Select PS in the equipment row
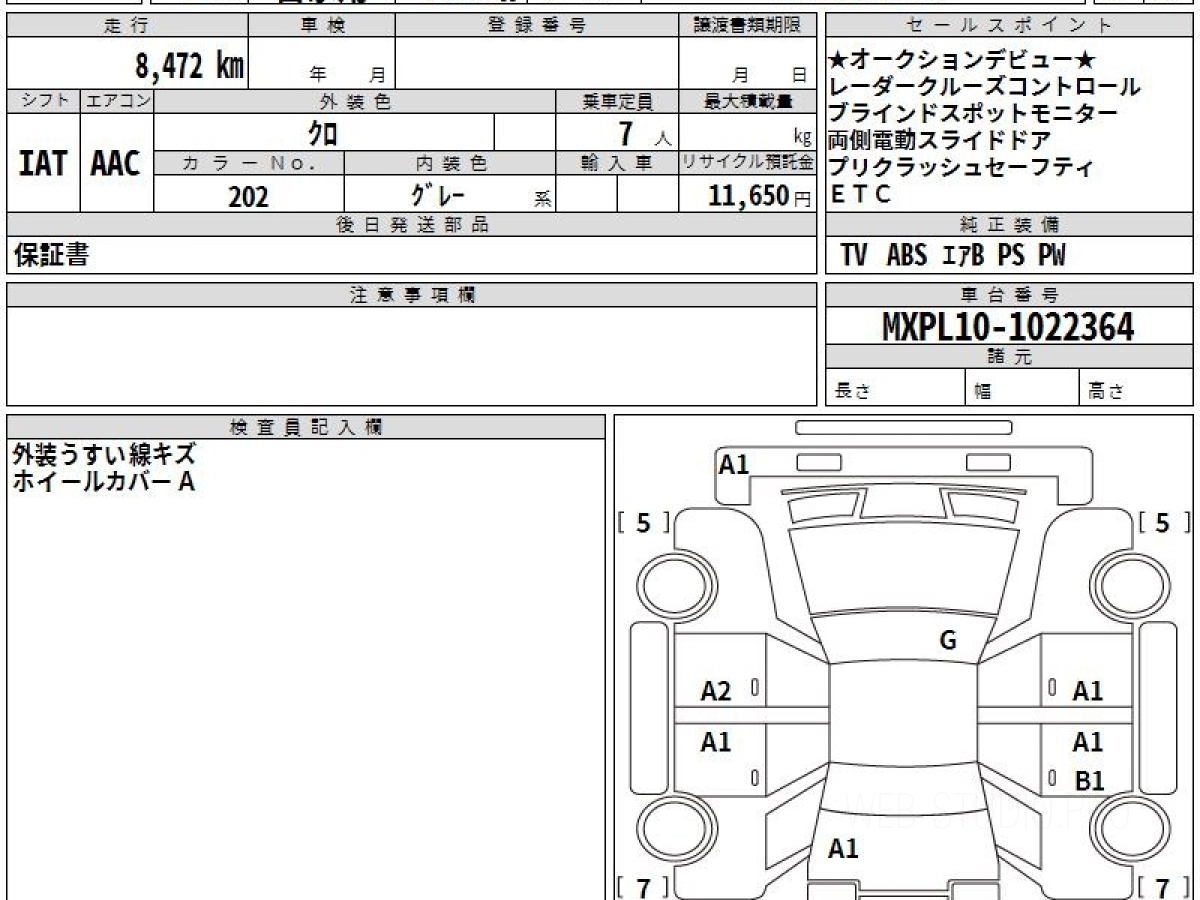Screen dimensions: 1200x900 pos(1011,256)
